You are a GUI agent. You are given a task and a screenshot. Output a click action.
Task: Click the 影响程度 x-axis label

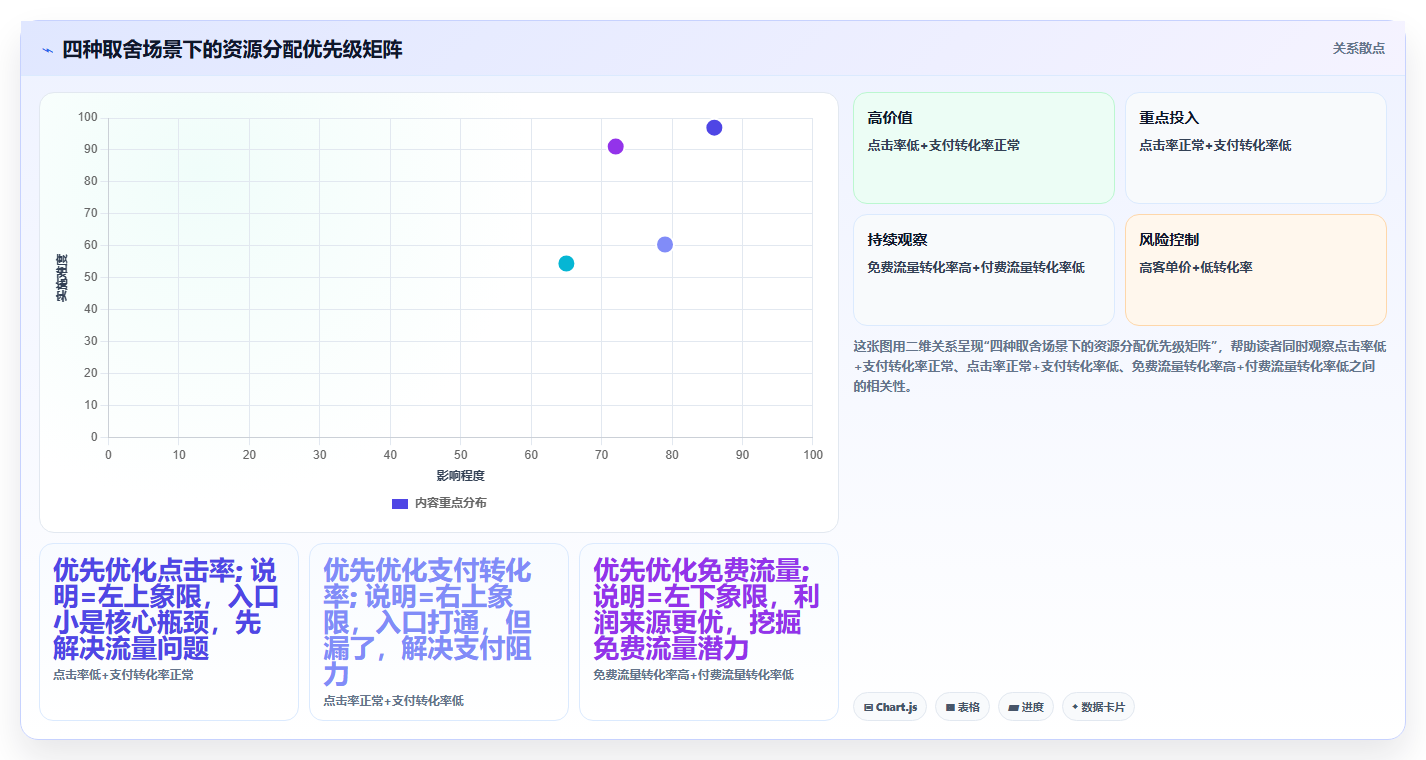[x=460, y=476]
